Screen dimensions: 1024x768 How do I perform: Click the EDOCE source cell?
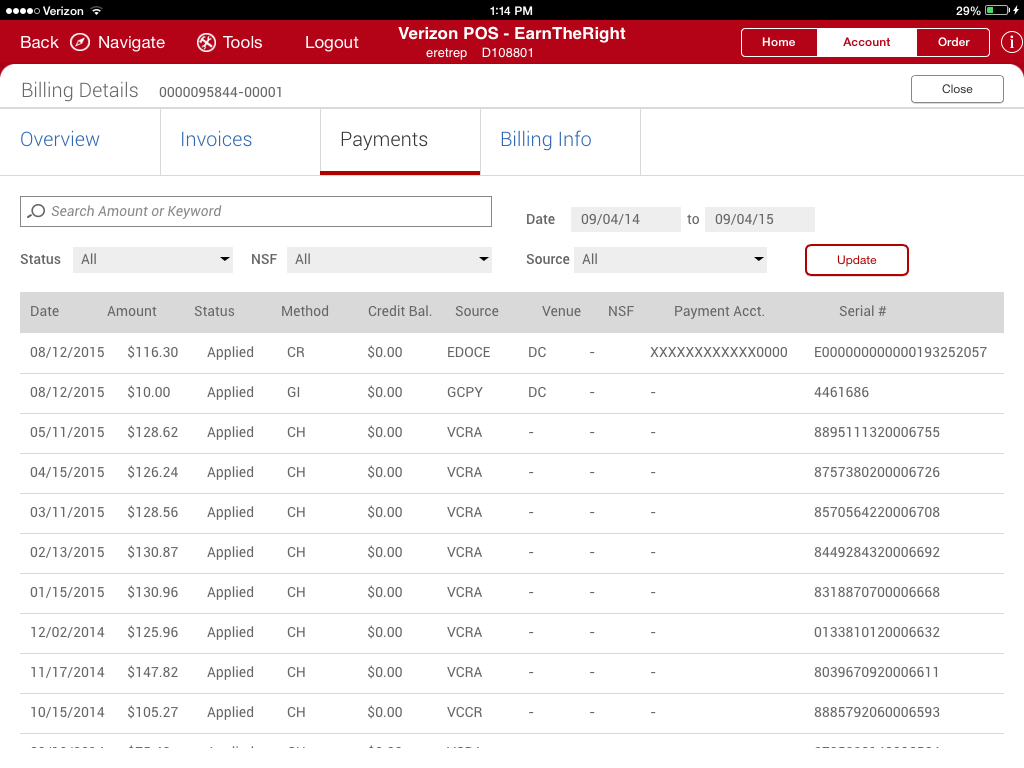pos(469,353)
